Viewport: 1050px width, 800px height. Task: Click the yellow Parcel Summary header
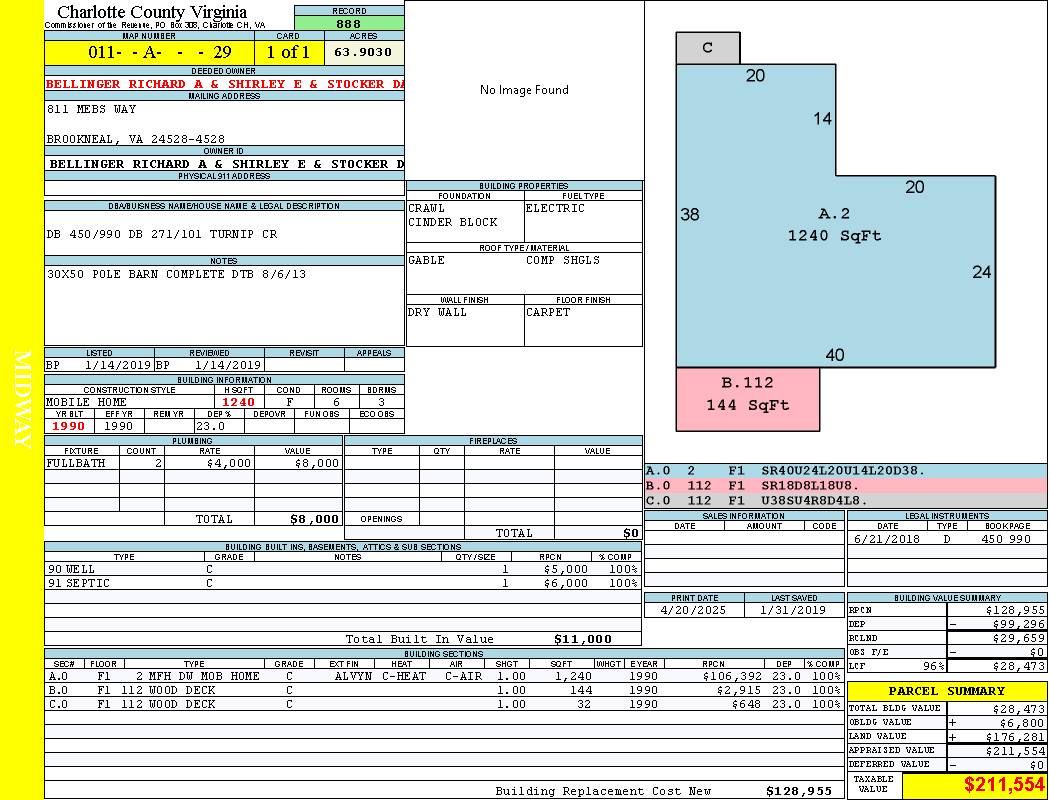946,691
